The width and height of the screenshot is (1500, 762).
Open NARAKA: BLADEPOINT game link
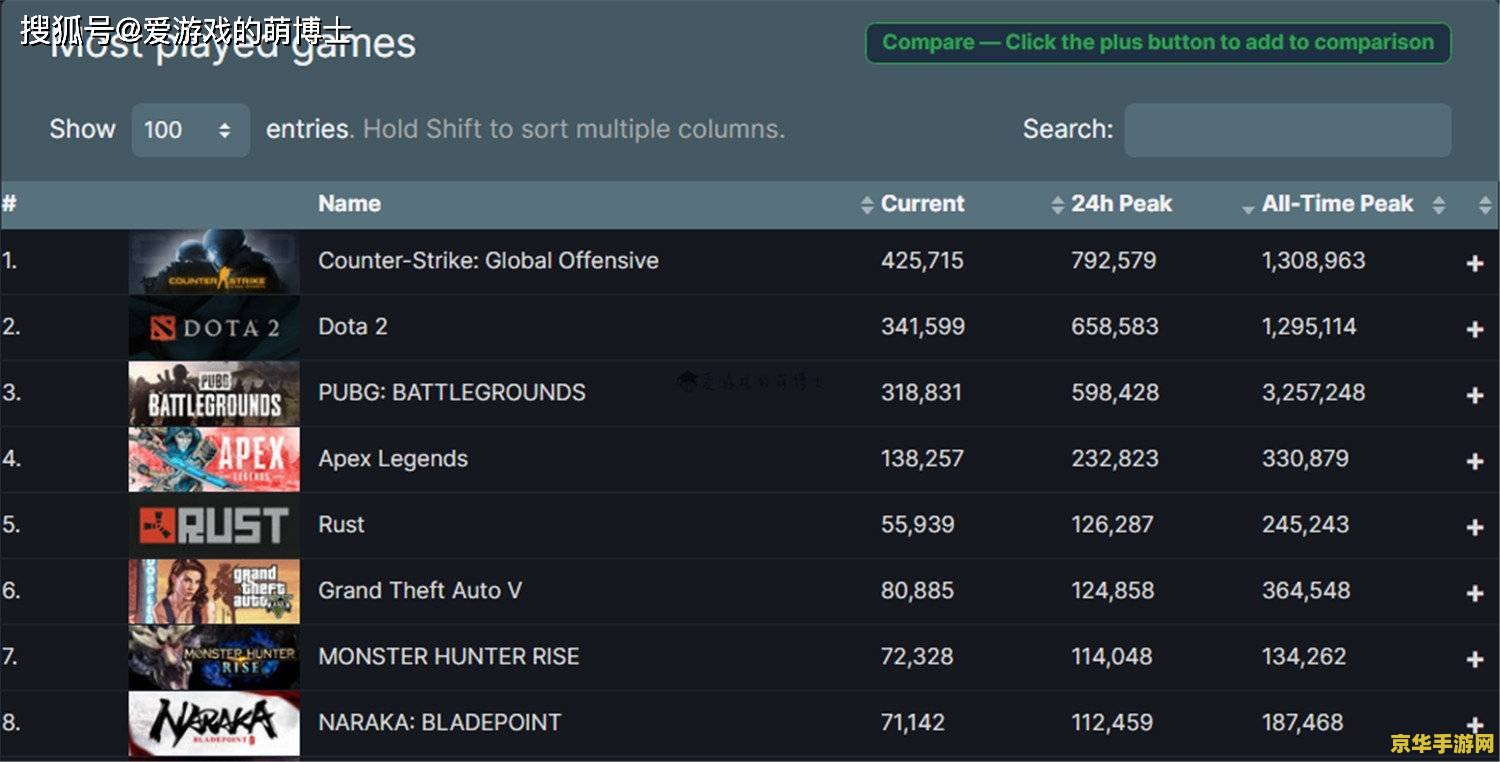439,723
